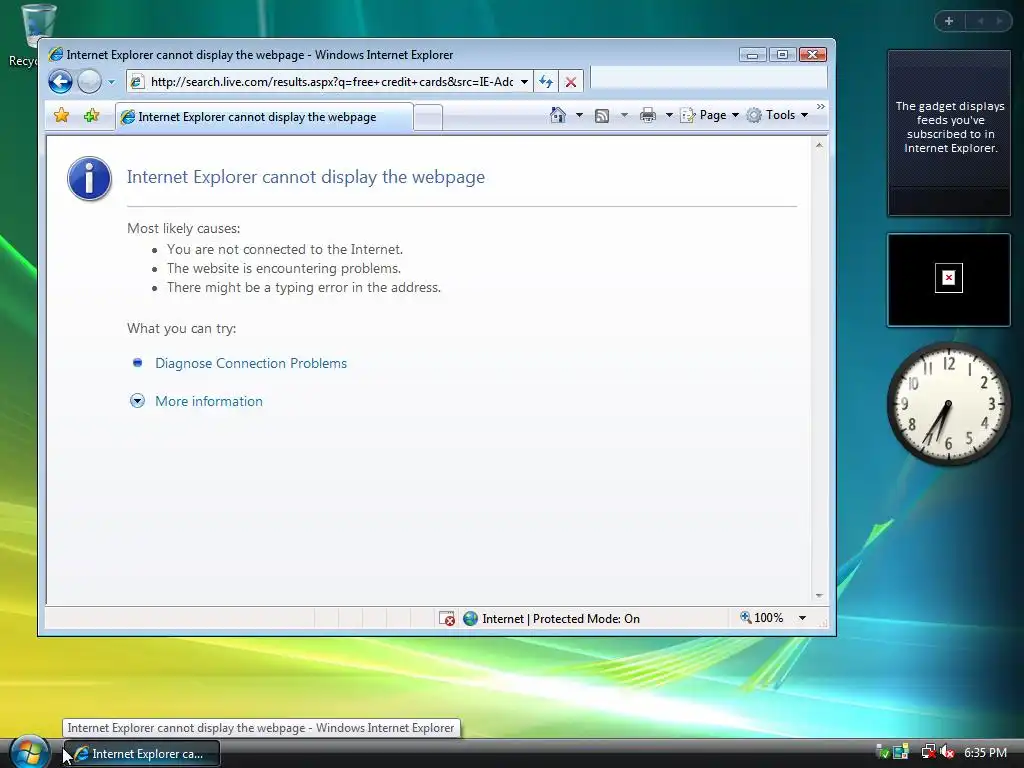
Task: Click the muted volume tray icon
Action: pyautogui.click(x=947, y=752)
